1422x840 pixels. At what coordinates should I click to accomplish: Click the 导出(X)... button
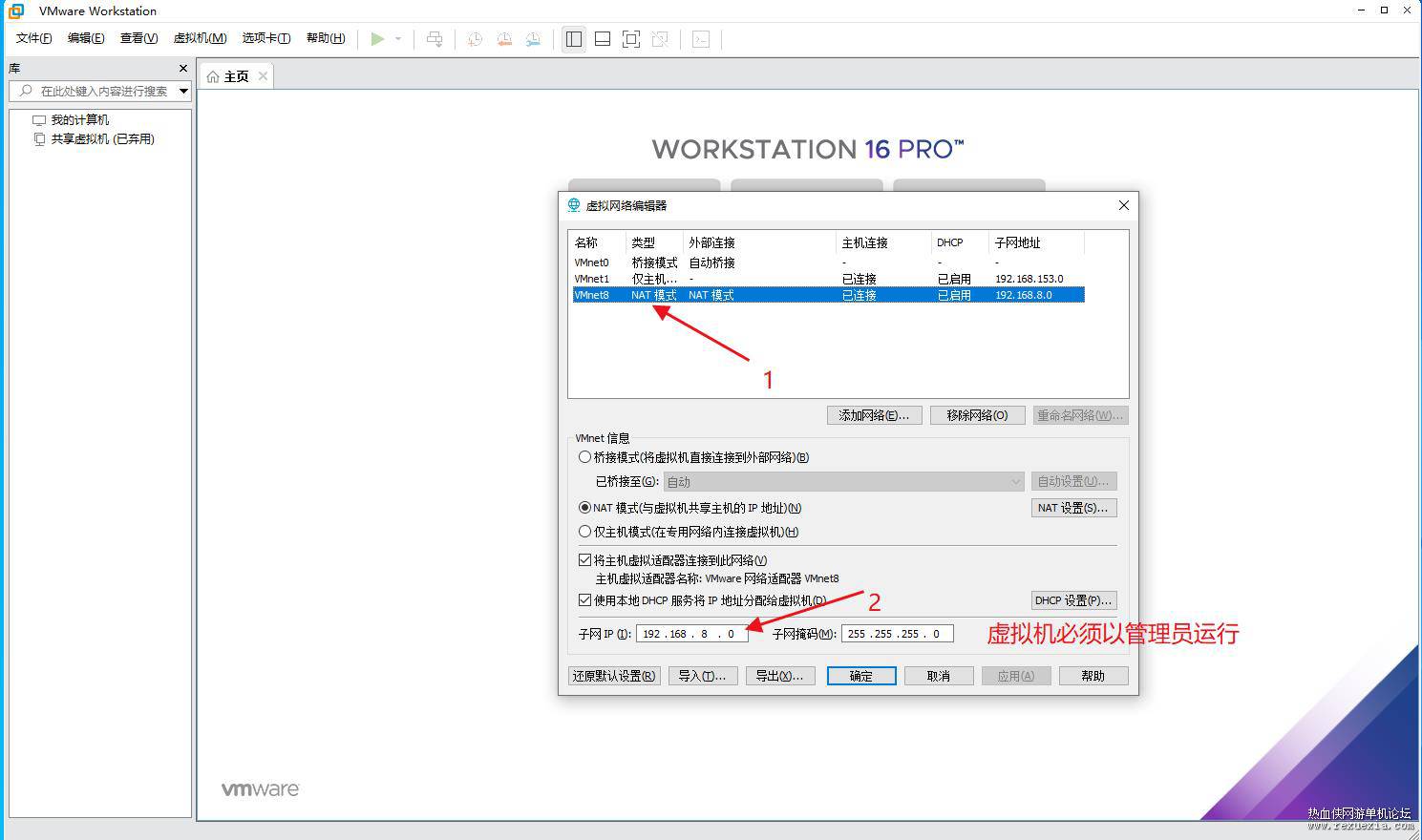779,676
